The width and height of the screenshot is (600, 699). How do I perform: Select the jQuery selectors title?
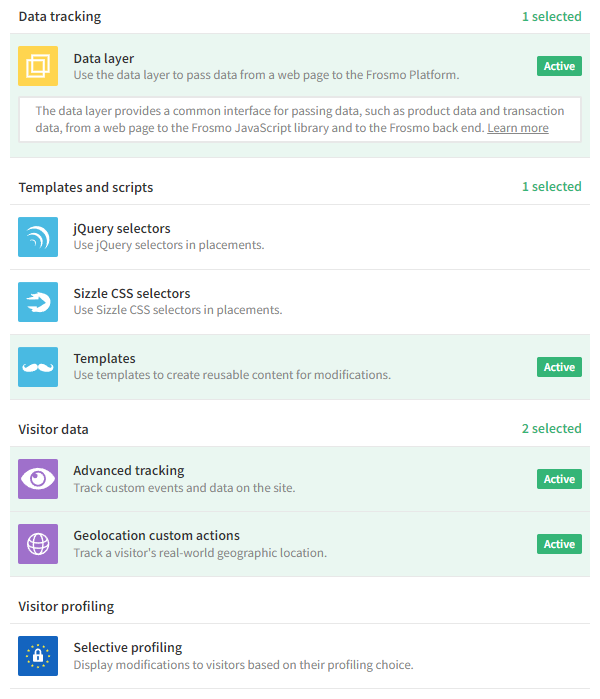[x=121, y=228]
